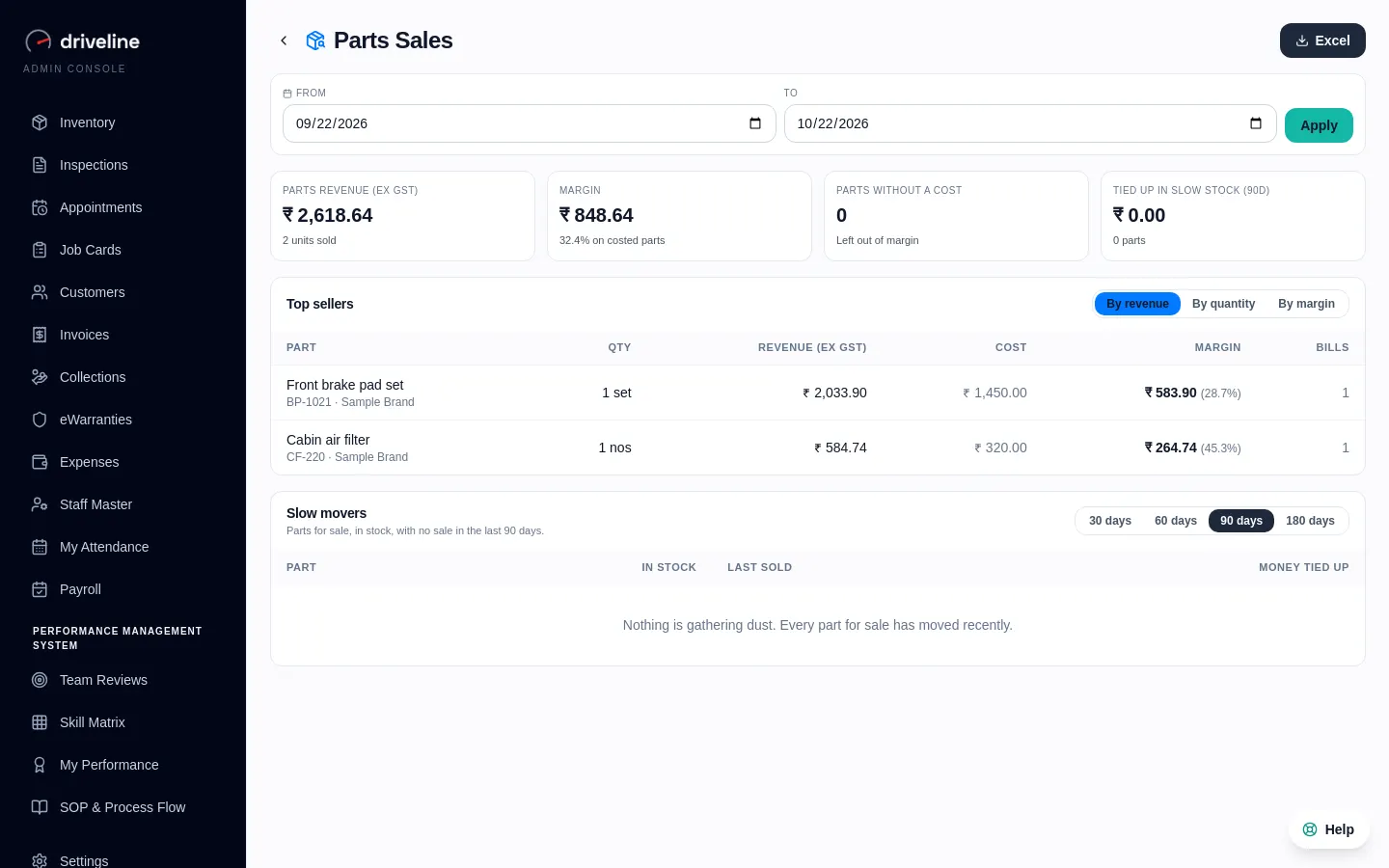The height and width of the screenshot is (868, 1389).
Task: Click the Invoices receipt icon
Action: [x=40, y=335]
